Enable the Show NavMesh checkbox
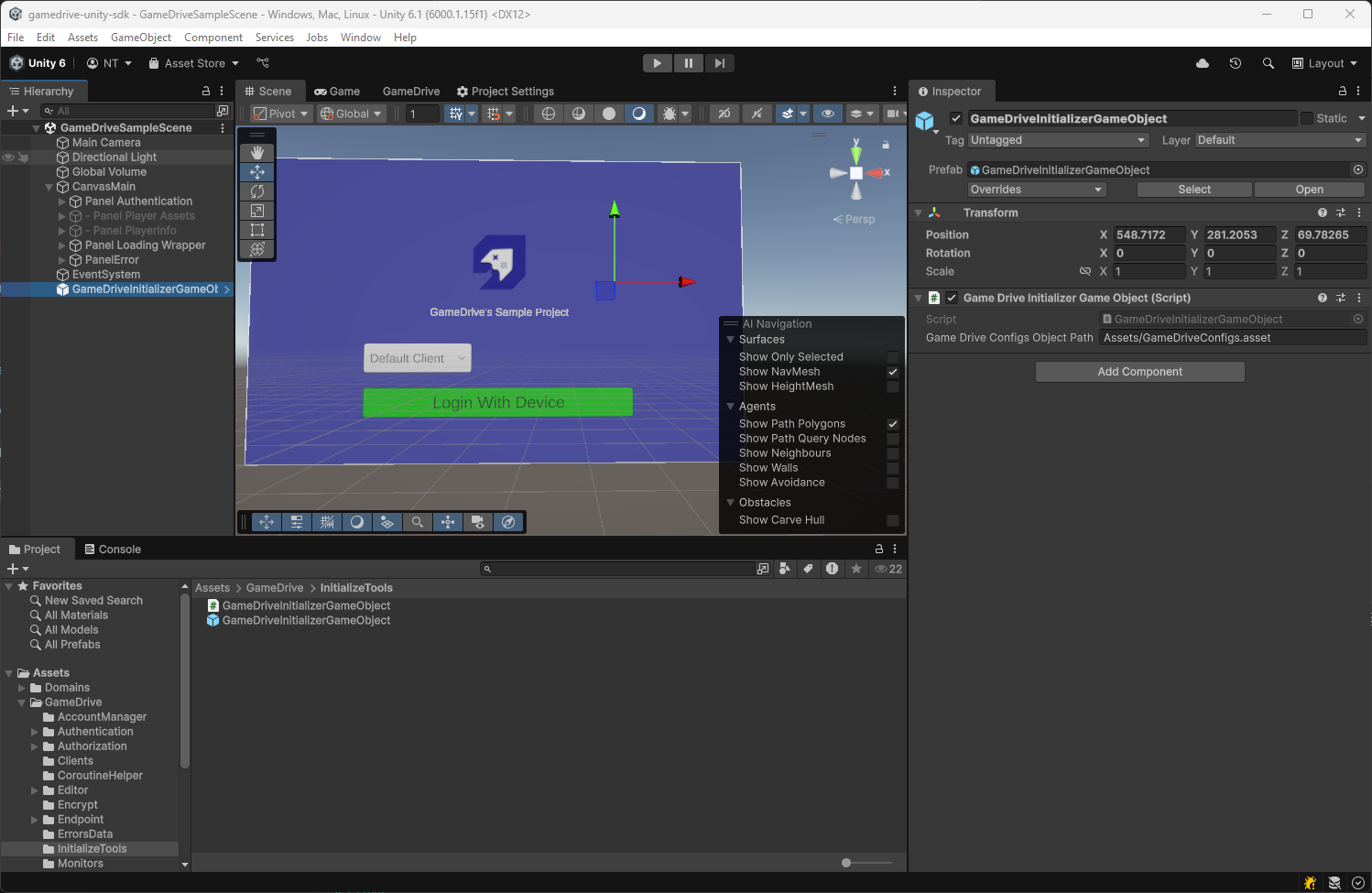The height and width of the screenshot is (893, 1372). coord(893,372)
